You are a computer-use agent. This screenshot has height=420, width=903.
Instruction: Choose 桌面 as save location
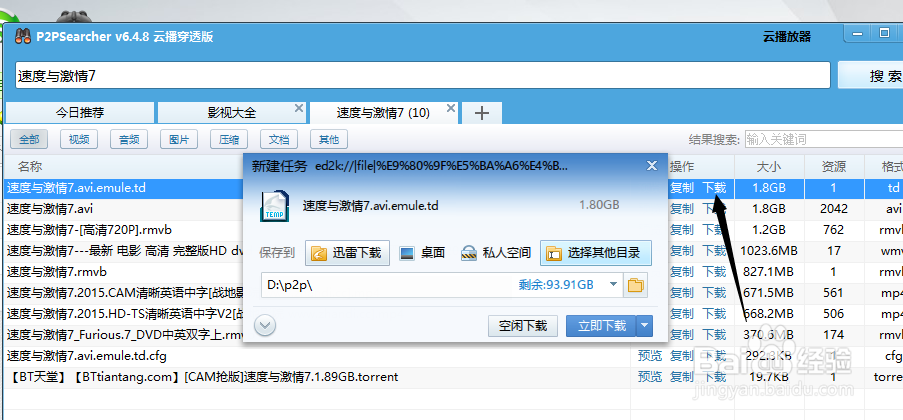pyautogui.click(x=423, y=253)
